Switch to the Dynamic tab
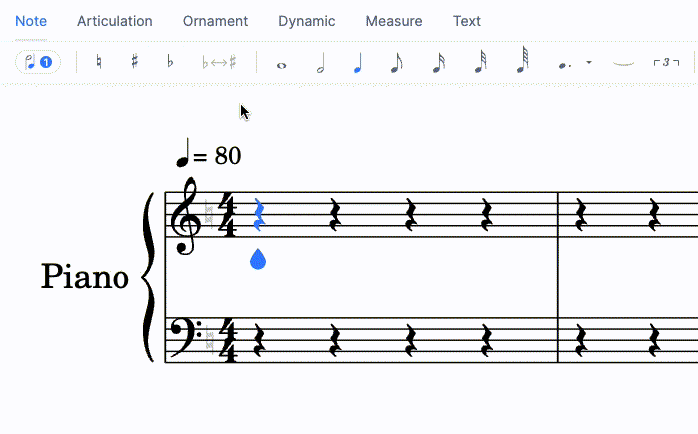This screenshot has height=434, width=698. tap(307, 21)
